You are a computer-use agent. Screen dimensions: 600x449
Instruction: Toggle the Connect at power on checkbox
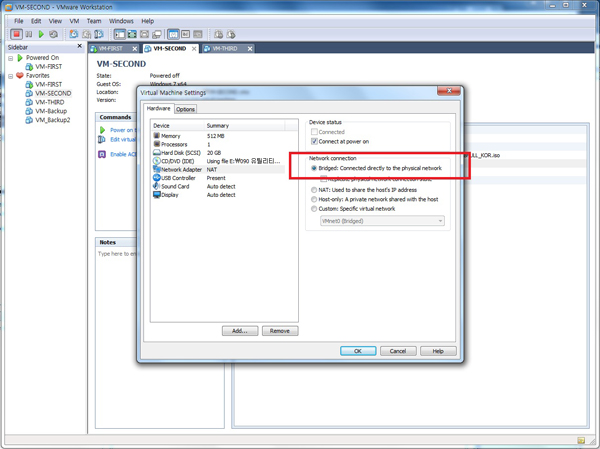point(314,142)
